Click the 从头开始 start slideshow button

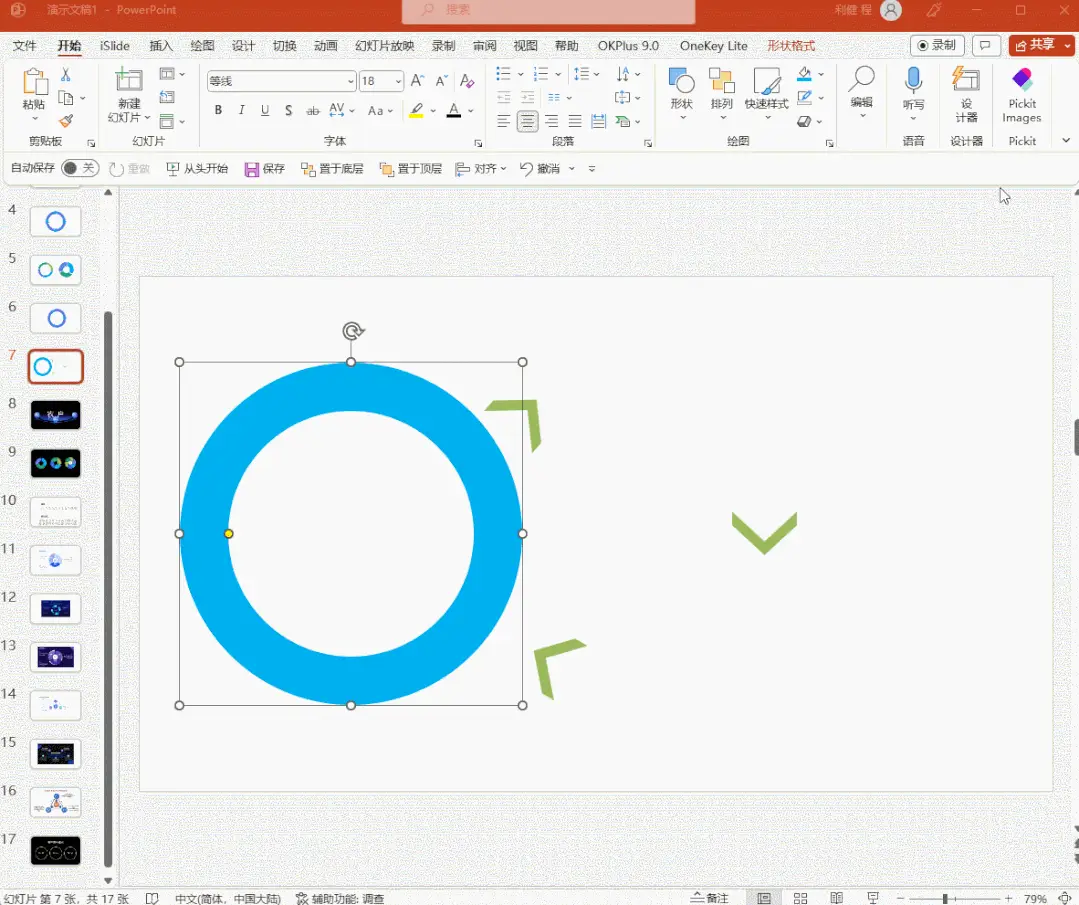pyautogui.click(x=197, y=169)
